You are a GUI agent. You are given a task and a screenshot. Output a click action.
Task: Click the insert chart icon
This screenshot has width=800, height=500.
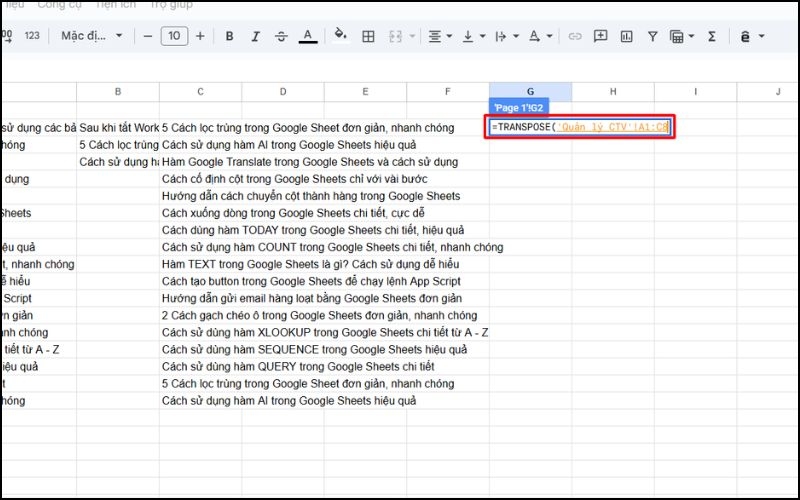point(626,36)
